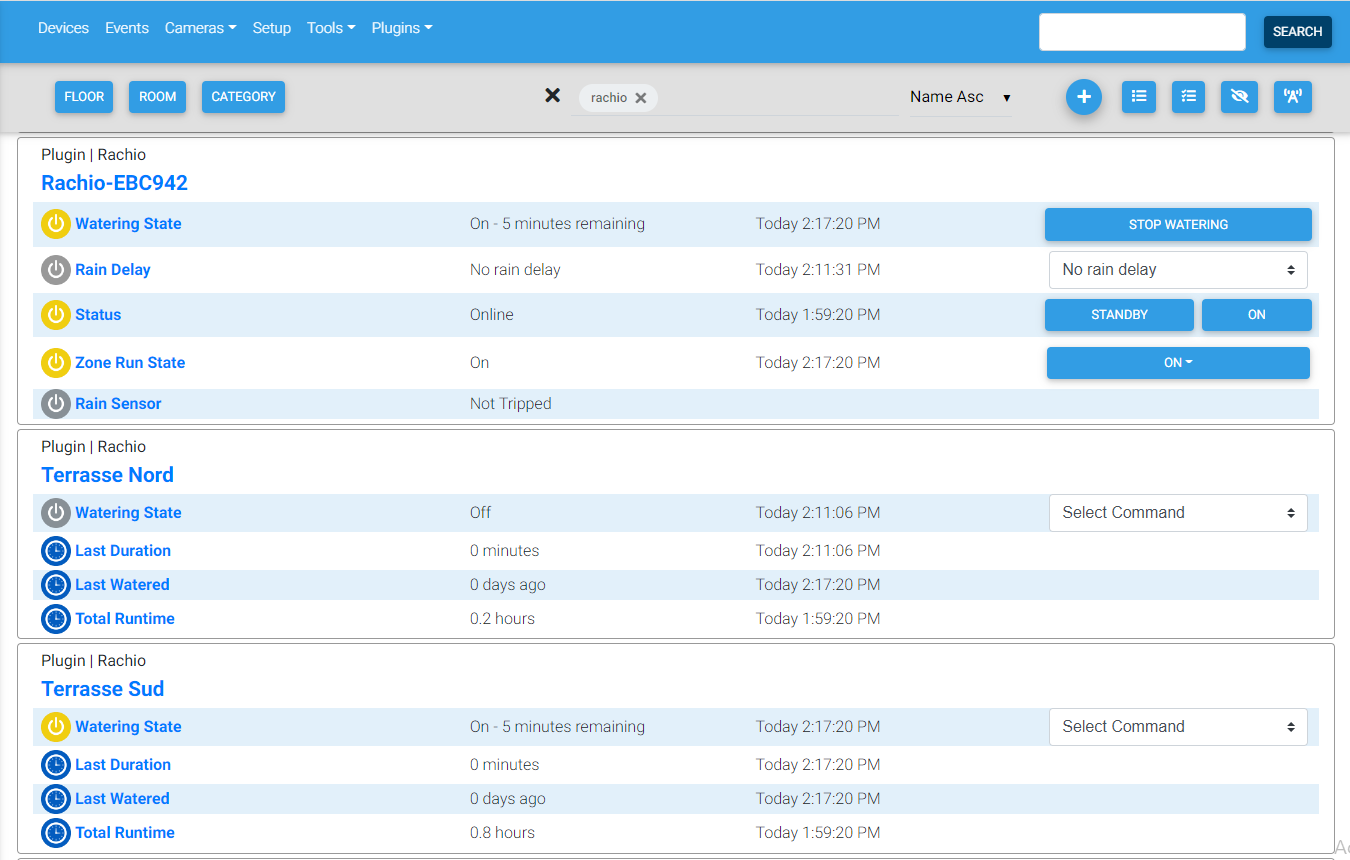Click the yellow power icon beside Status
Viewport: 1350px width, 860px height.
[x=56, y=315]
